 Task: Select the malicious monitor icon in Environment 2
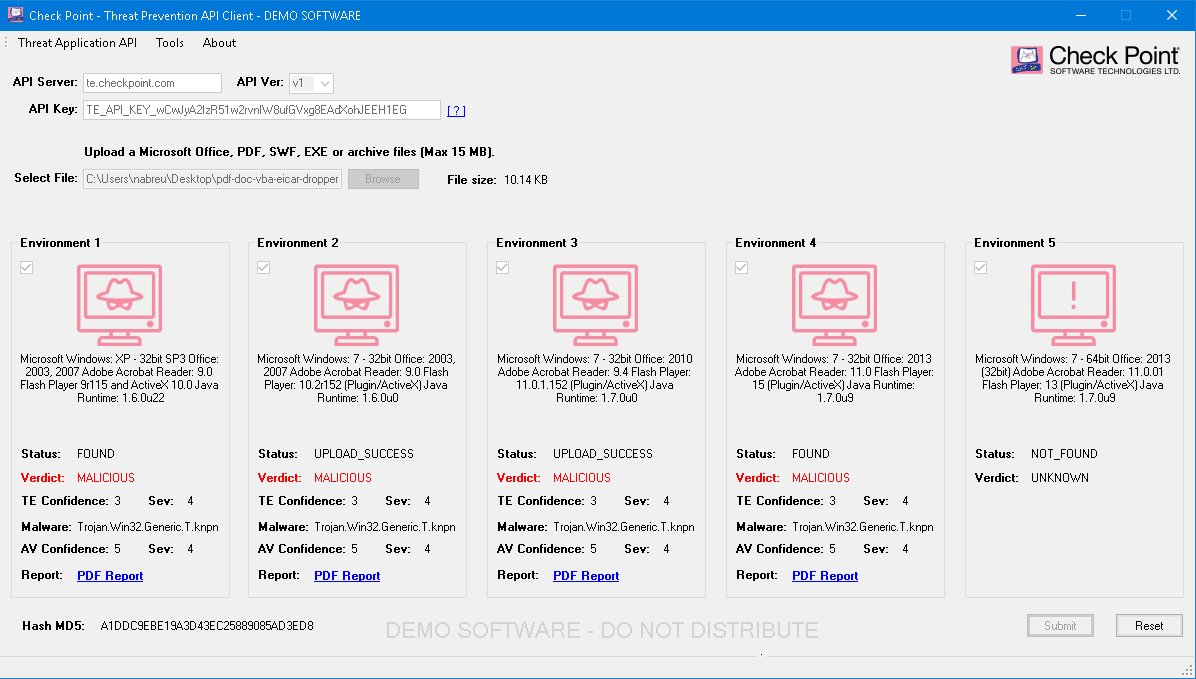click(x=357, y=304)
